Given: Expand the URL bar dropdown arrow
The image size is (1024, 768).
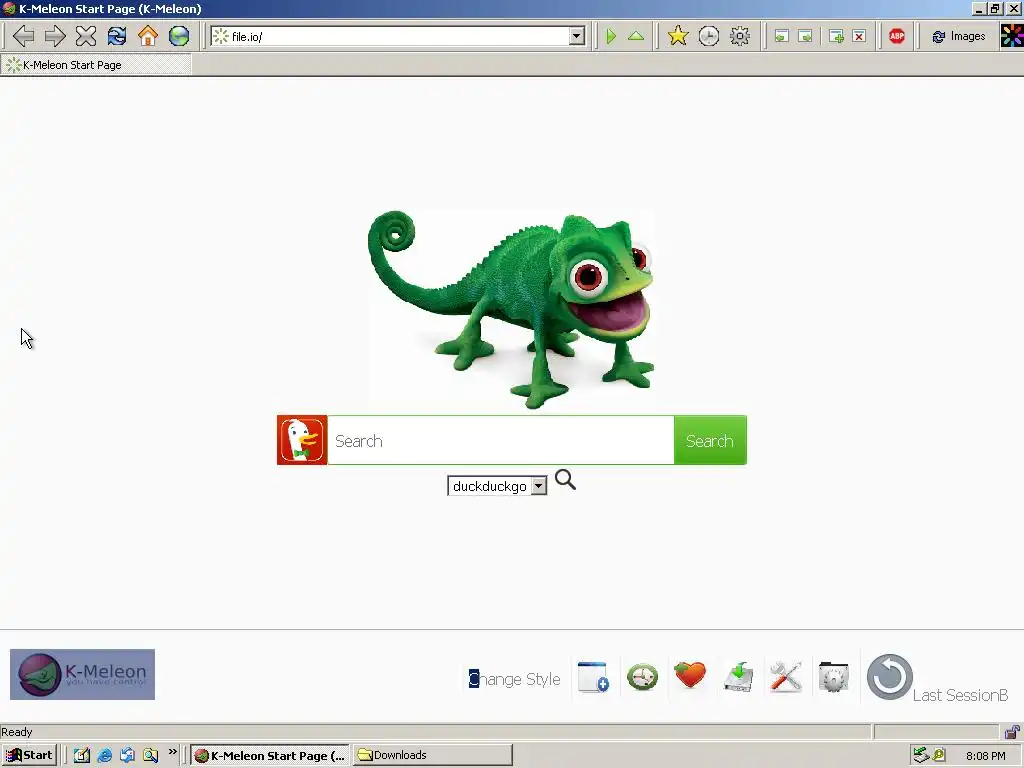Looking at the screenshot, I should coord(577,37).
